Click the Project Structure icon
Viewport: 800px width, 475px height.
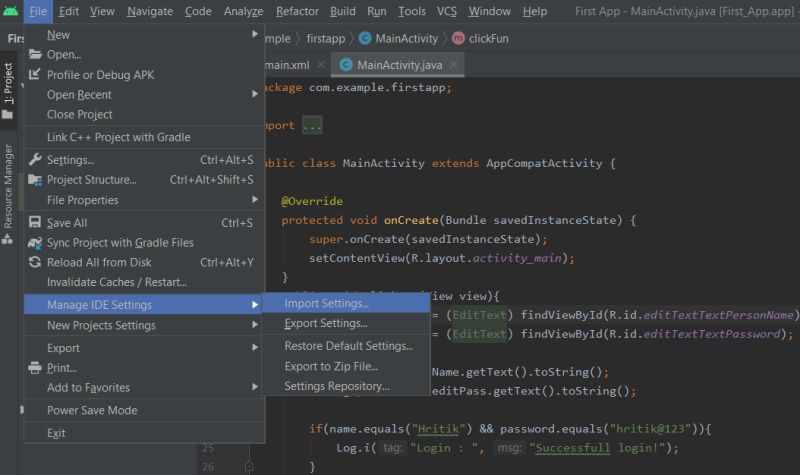pos(35,180)
